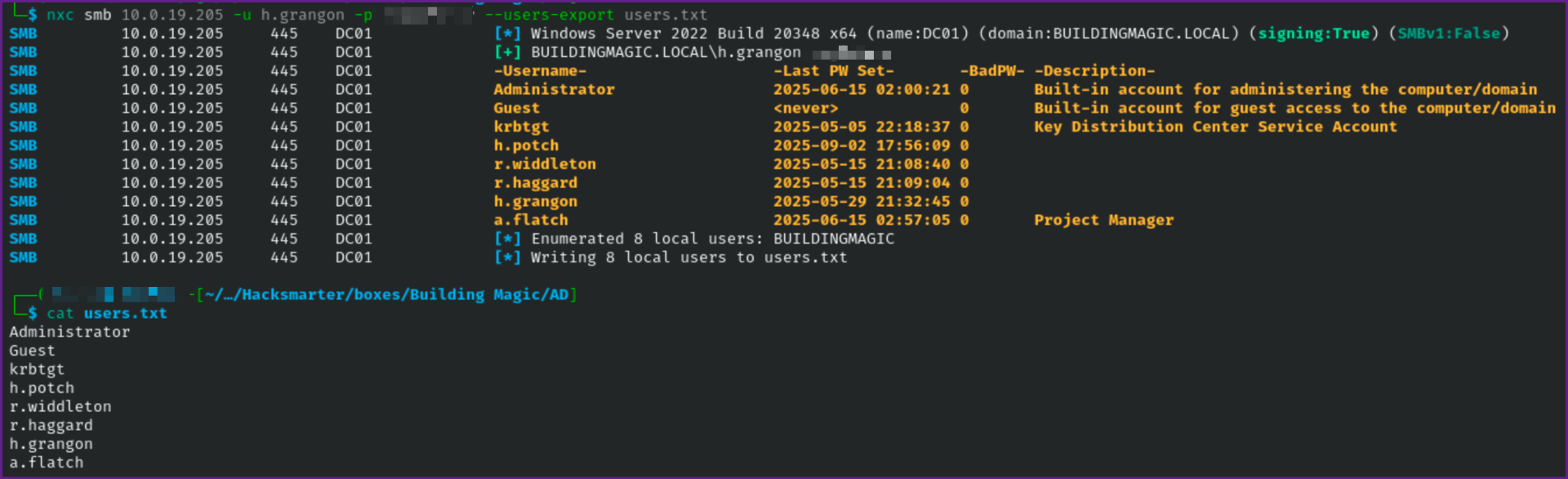The width and height of the screenshot is (1568, 479).
Task: Click 'a.flatch' in the cat output
Action: pyautogui.click(x=47, y=463)
